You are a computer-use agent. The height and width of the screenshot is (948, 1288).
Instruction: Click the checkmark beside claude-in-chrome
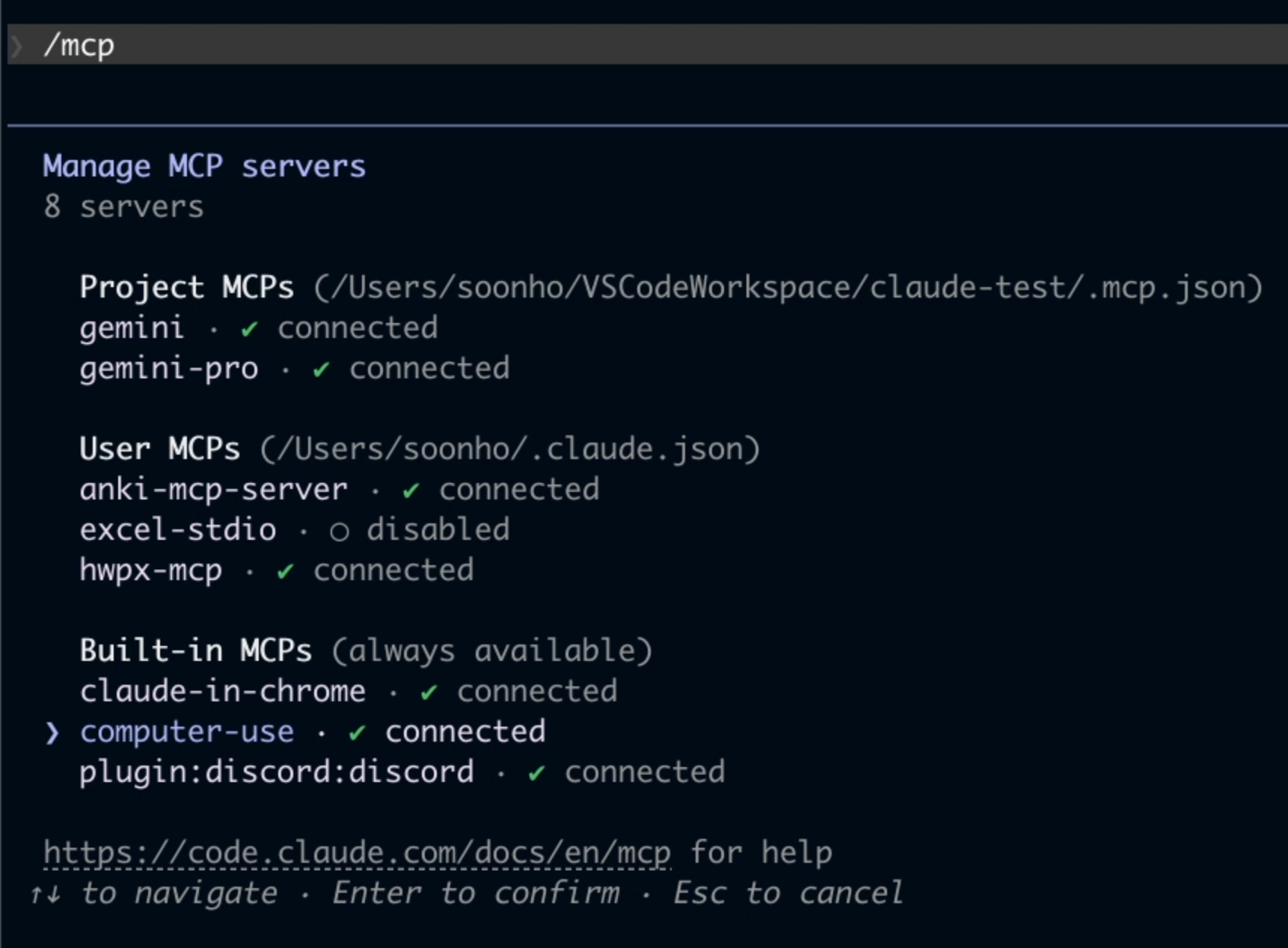429,692
